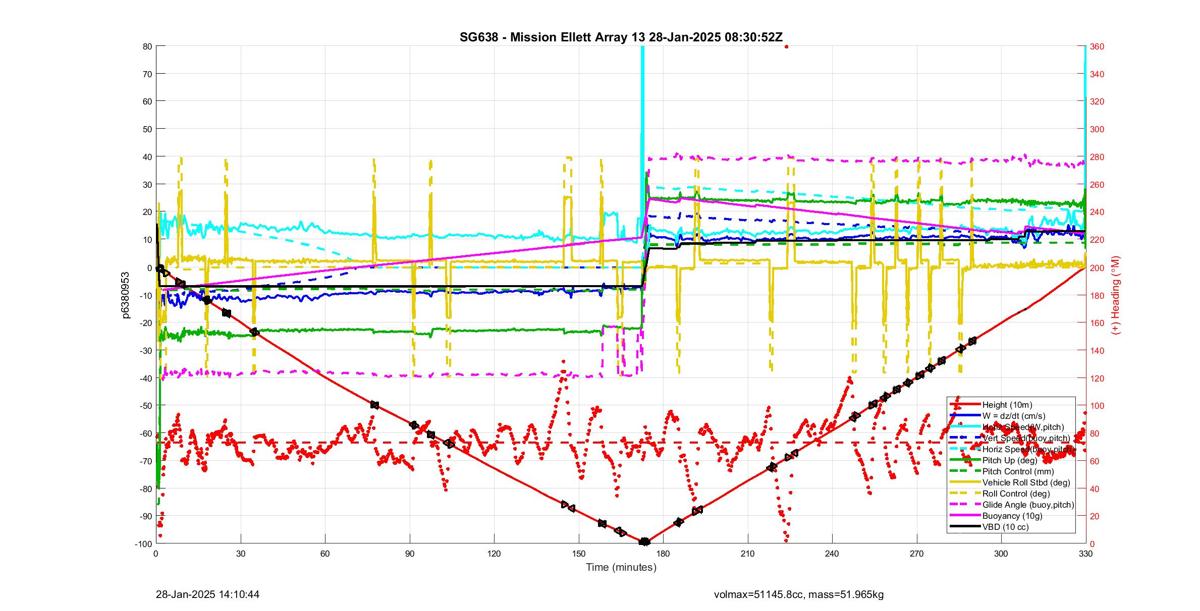Click left axis tick label -50

[x=144, y=406]
